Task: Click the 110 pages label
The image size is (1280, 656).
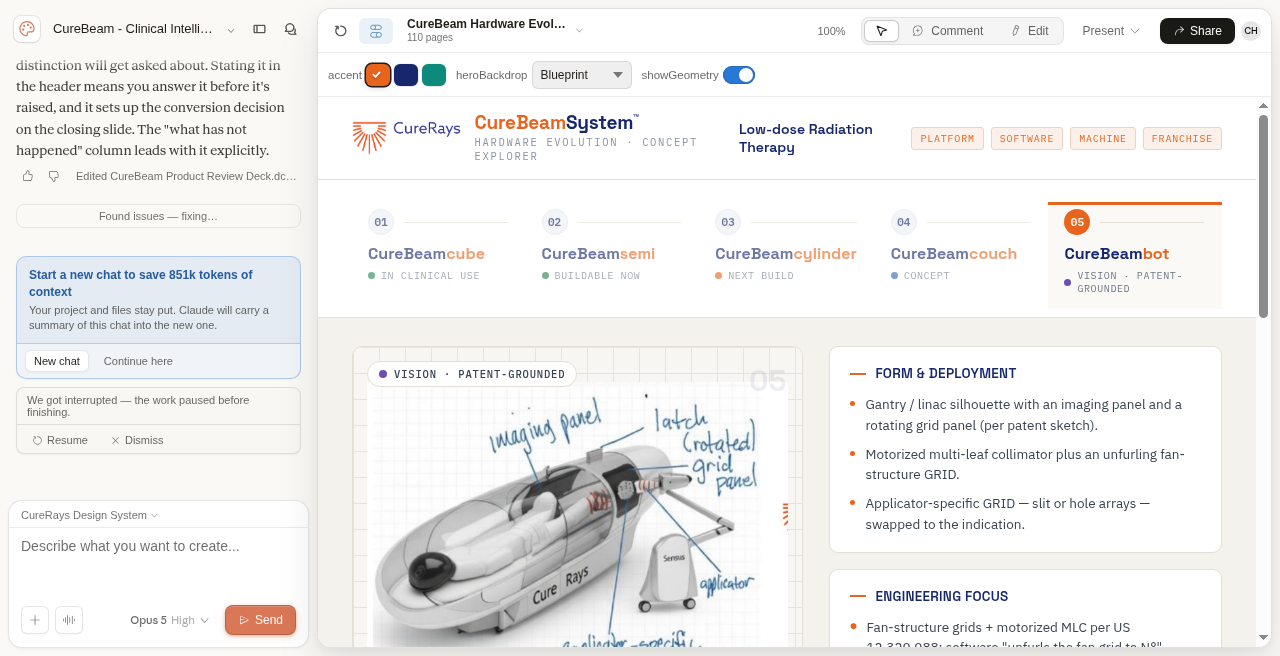Action: coord(430,38)
